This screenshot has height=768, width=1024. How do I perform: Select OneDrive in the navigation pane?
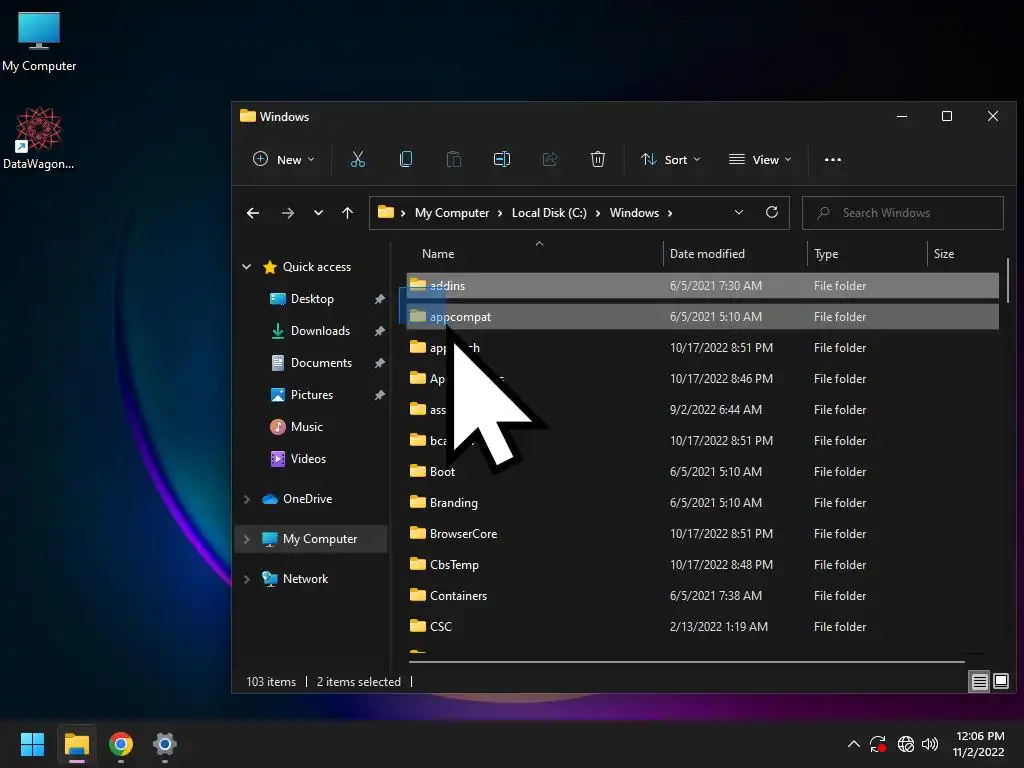coord(307,499)
